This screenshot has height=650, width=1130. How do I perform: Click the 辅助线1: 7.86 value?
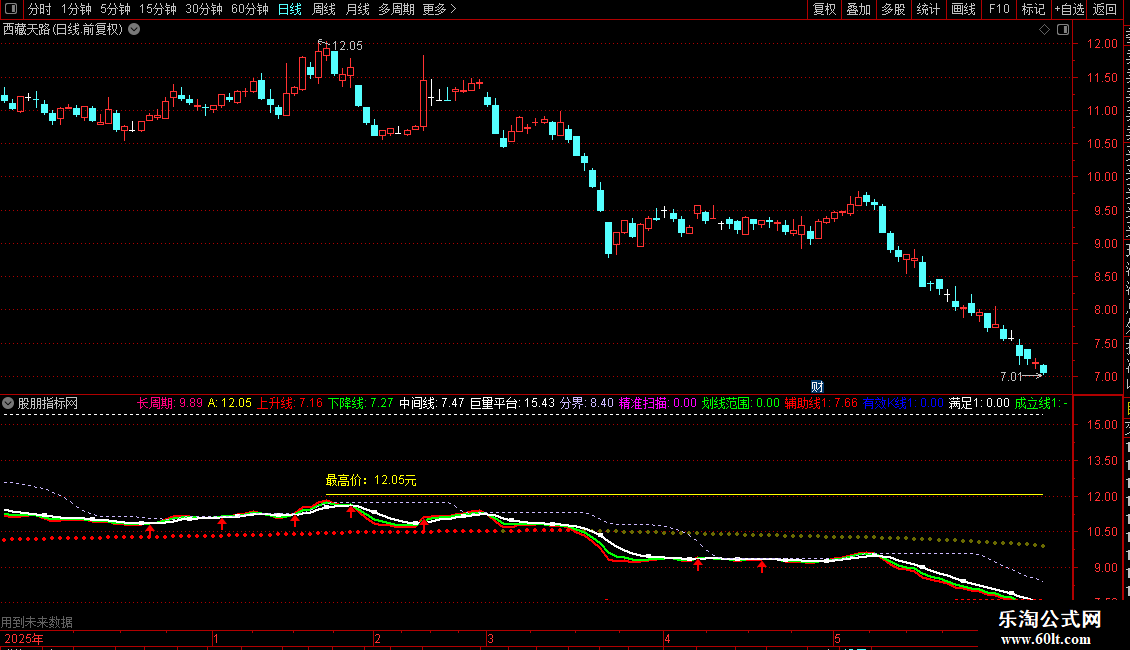coord(821,404)
